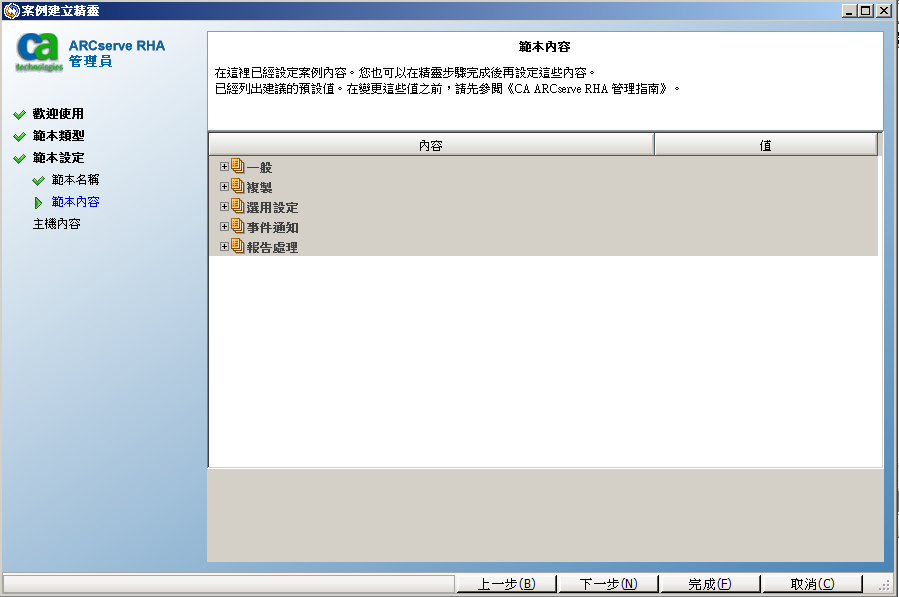Maximize the 案例建立精靈 window
Viewport: 899px width, 597px height.
click(x=866, y=10)
